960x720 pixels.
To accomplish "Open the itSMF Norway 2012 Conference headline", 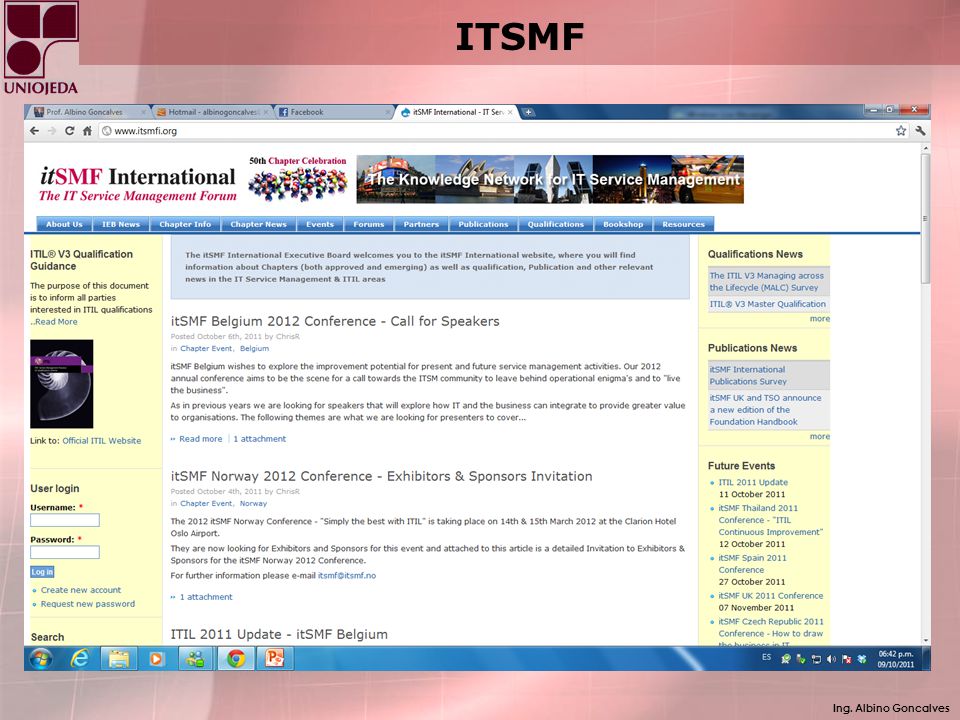I will [x=381, y=476].
